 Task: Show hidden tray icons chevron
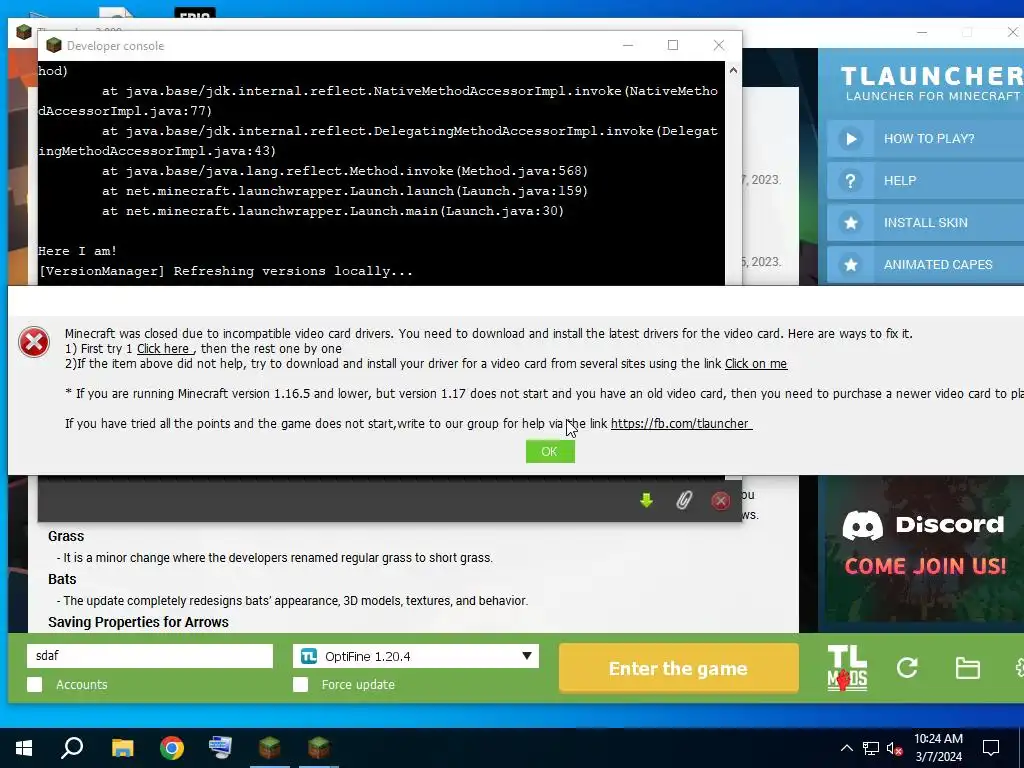(x=846, y=748)
